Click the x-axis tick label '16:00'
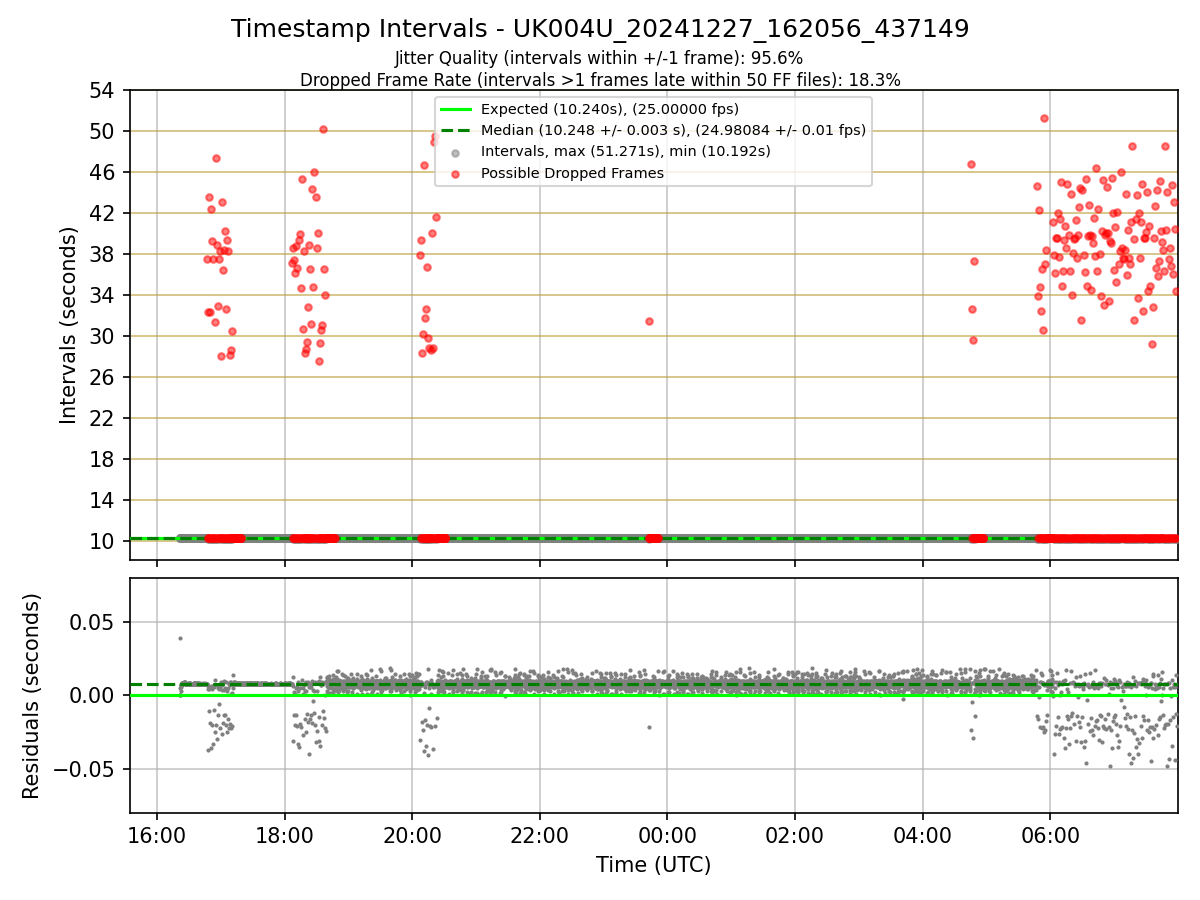Viewport: 1200px width, 900px height. [x=157, y=835]
